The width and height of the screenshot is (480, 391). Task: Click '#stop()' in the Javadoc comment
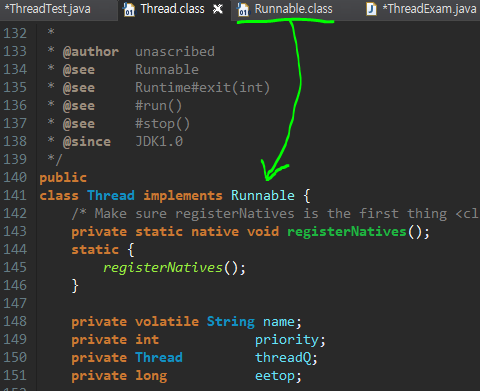[x=163, y=124]
